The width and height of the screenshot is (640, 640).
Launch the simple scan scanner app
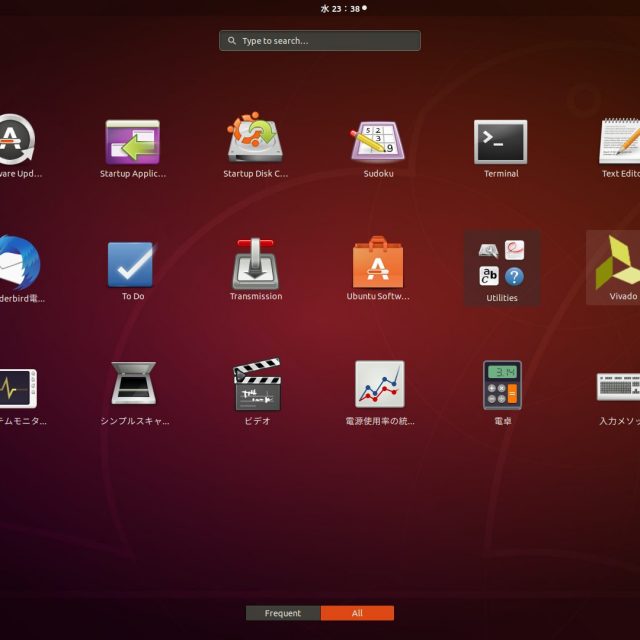pos(133,386)
